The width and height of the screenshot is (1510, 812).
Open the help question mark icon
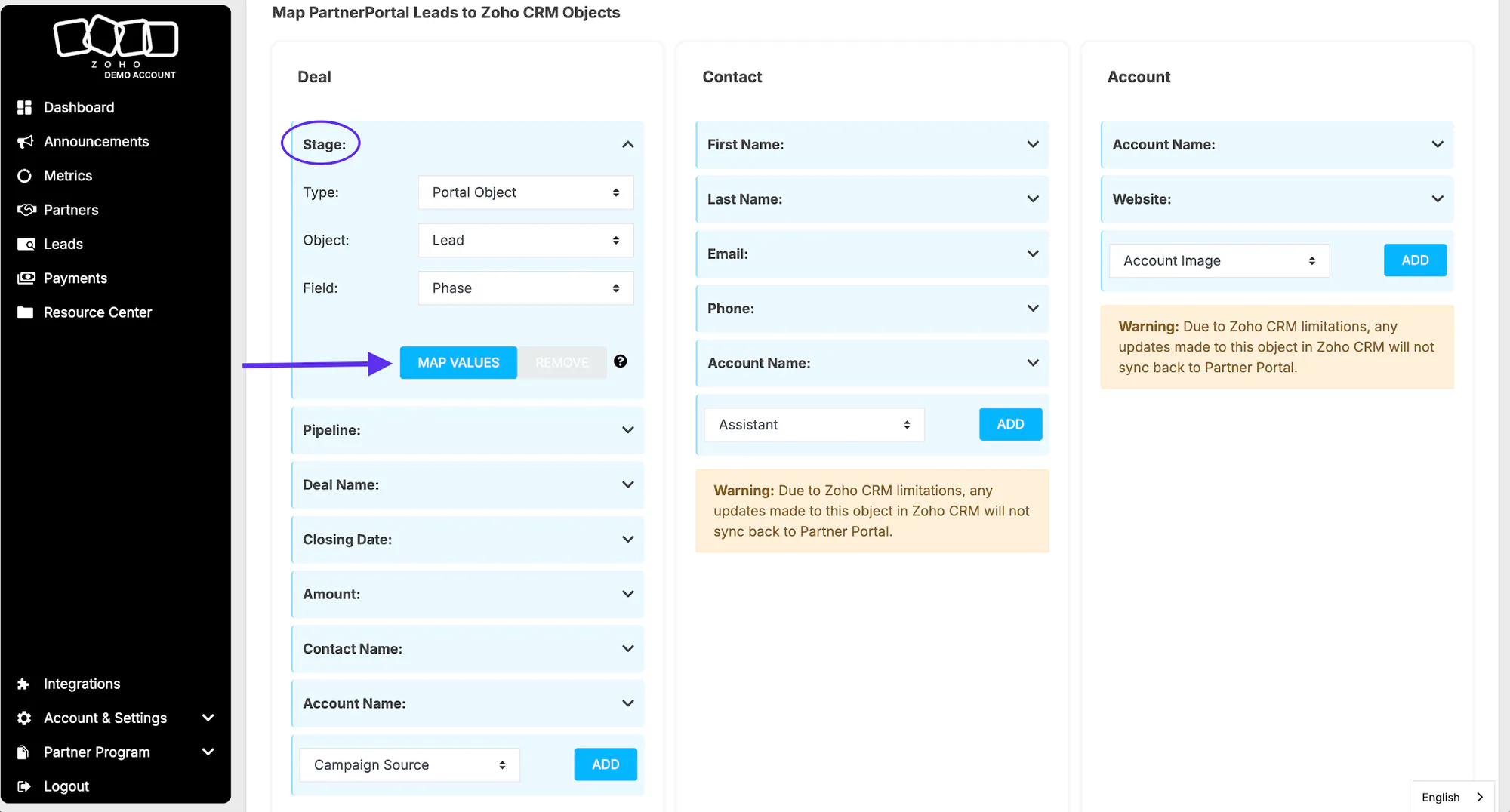[620, 361]
